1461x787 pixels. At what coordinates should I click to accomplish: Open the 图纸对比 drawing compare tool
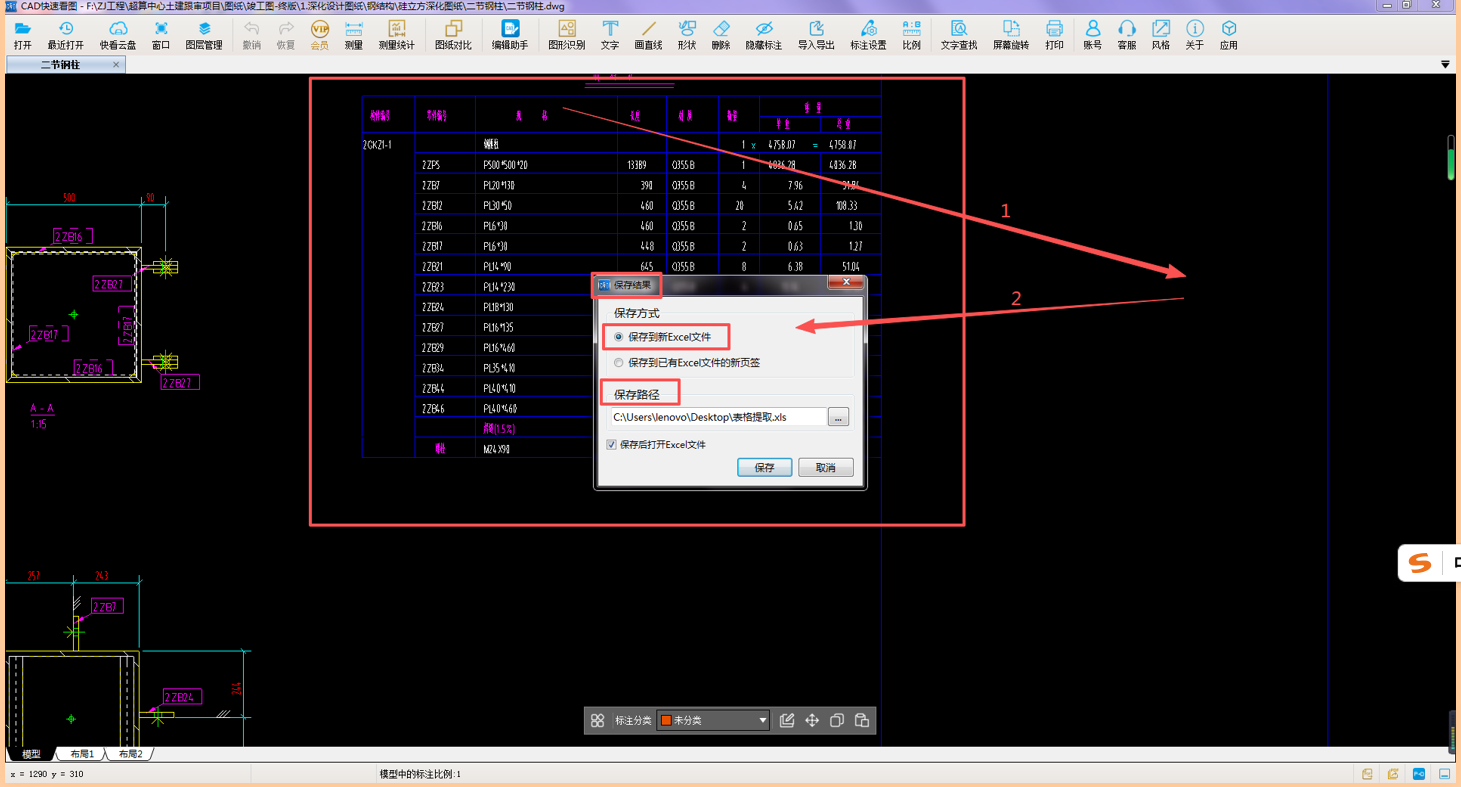(x=453, y=35)
